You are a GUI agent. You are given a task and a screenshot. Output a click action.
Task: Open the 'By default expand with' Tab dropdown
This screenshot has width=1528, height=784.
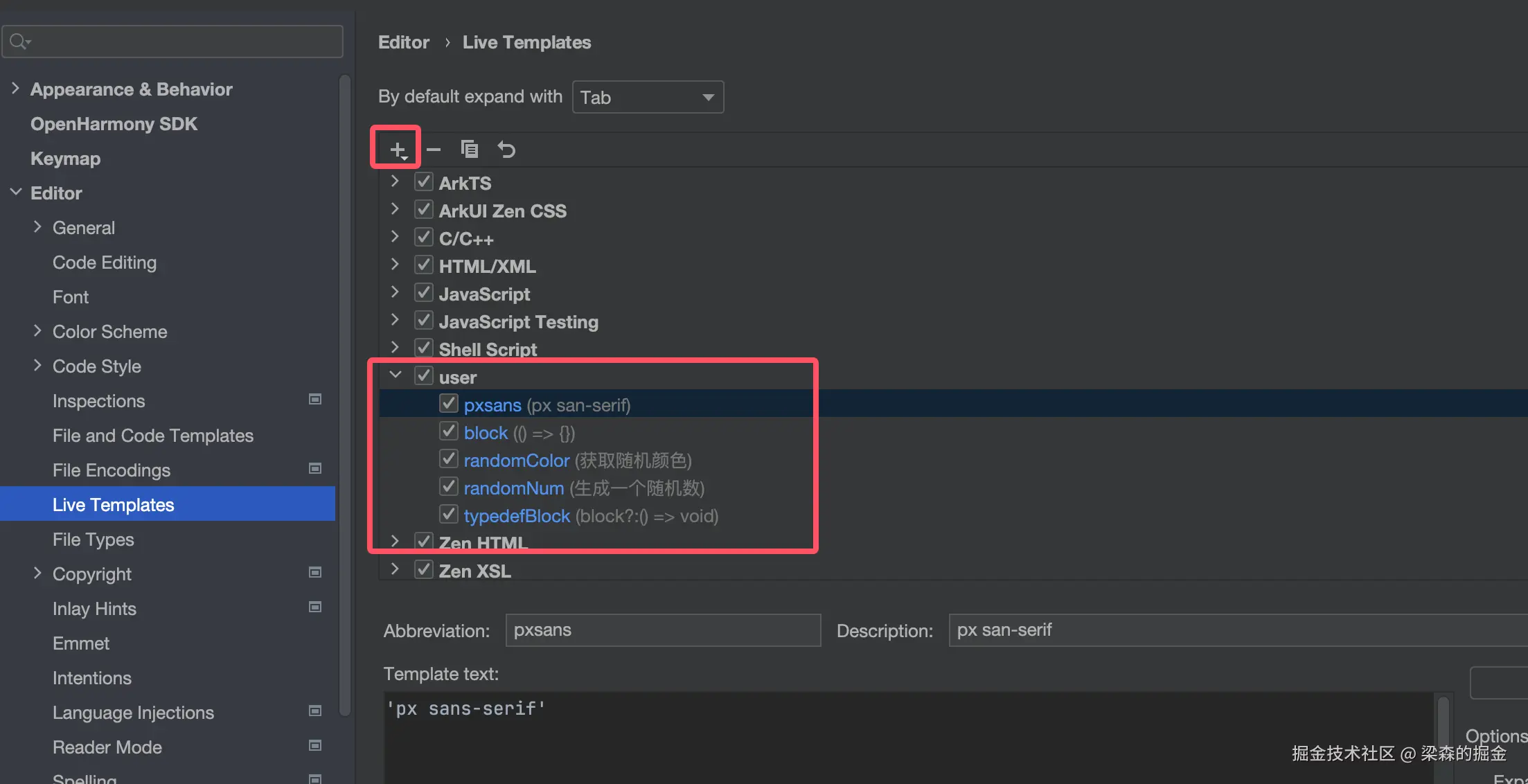click(x=648, y=97)
